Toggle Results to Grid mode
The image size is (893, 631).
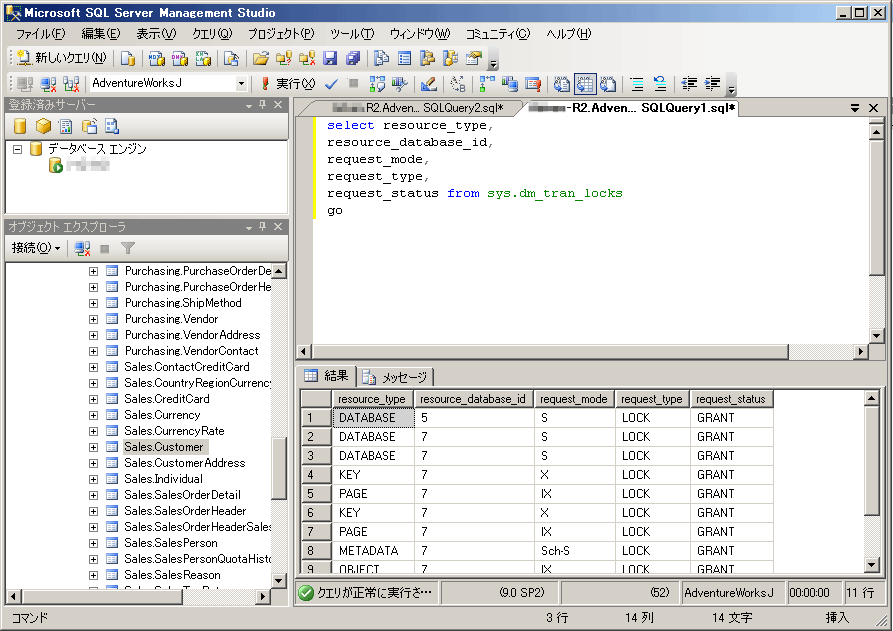585,84
